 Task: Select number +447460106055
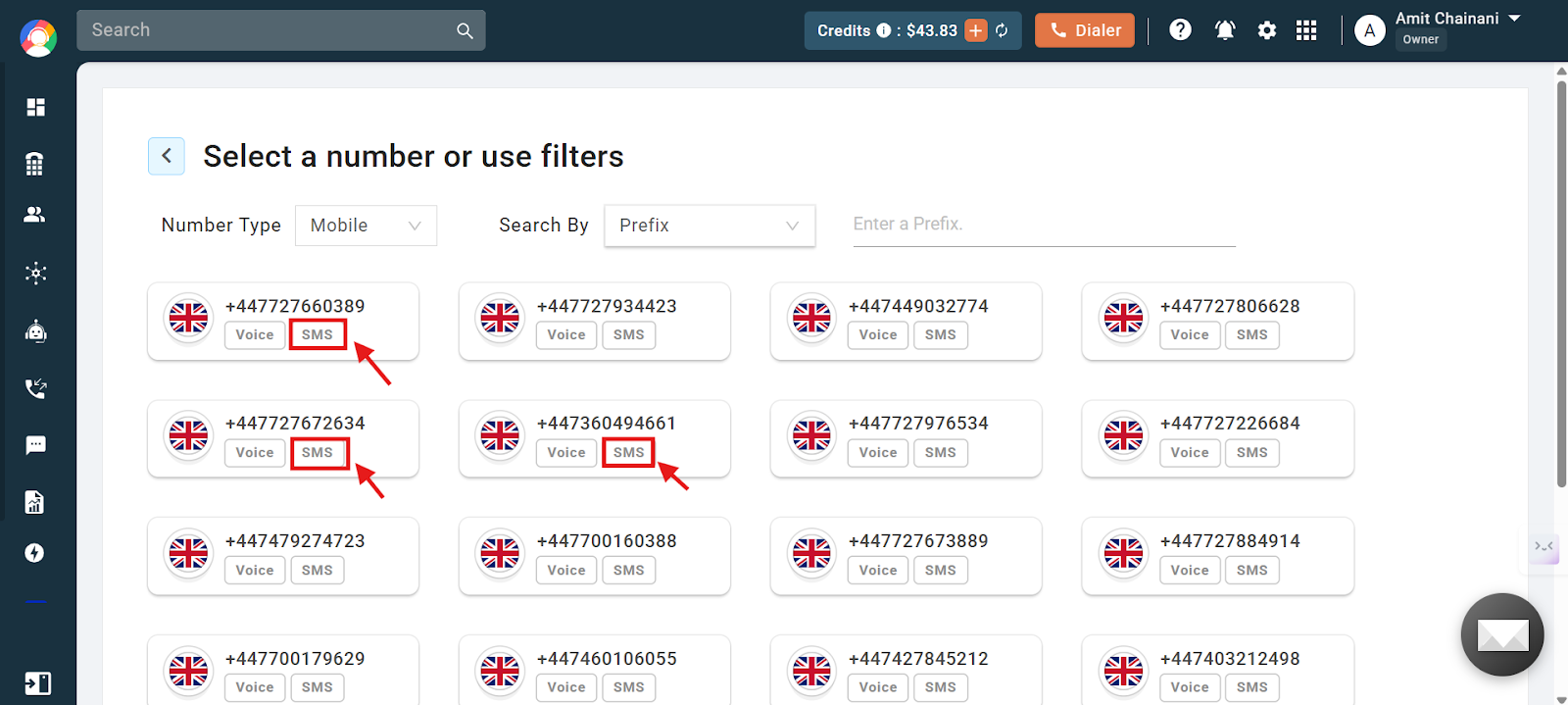595,671
